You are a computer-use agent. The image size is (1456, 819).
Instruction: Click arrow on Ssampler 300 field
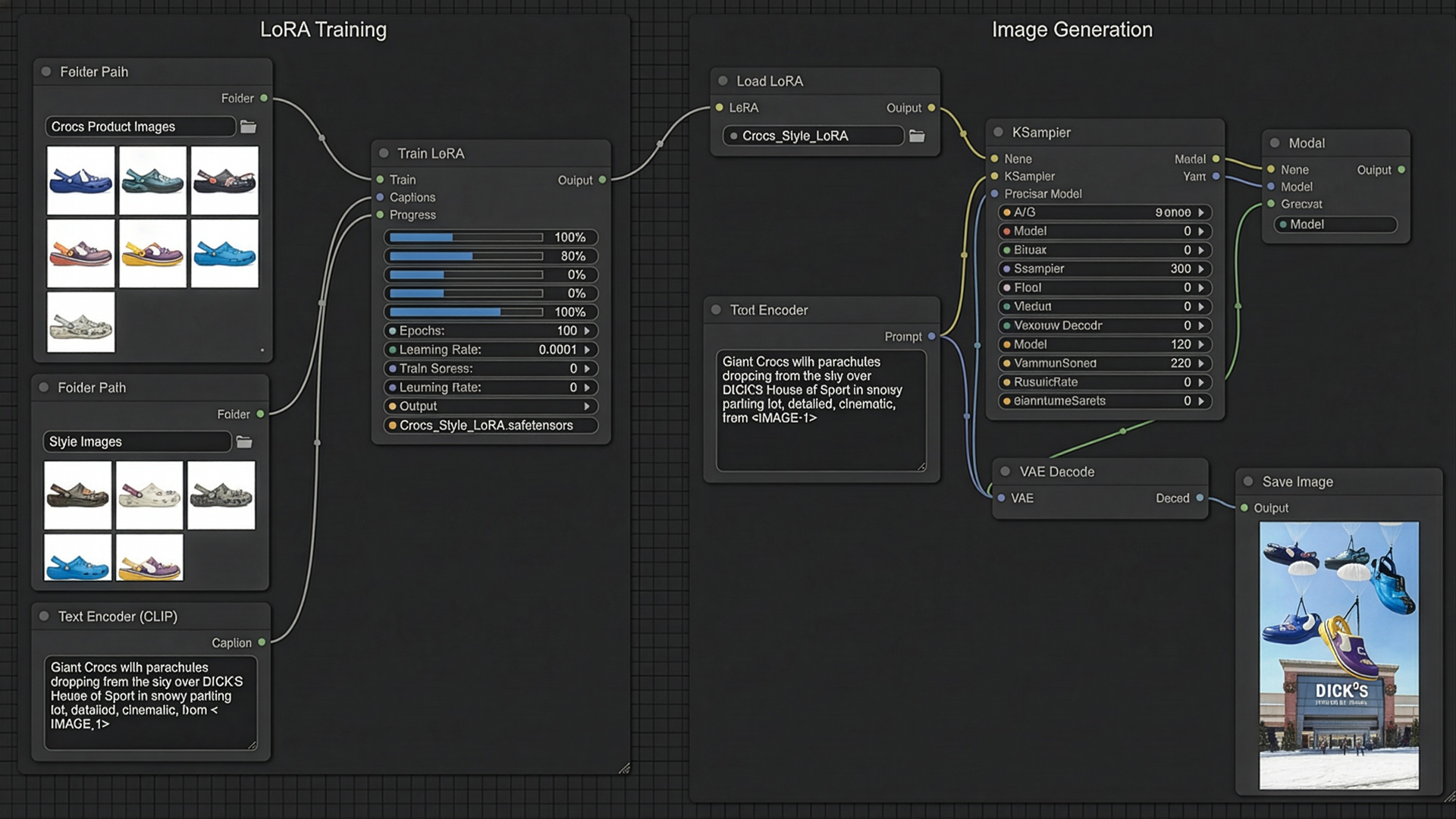1201,269
